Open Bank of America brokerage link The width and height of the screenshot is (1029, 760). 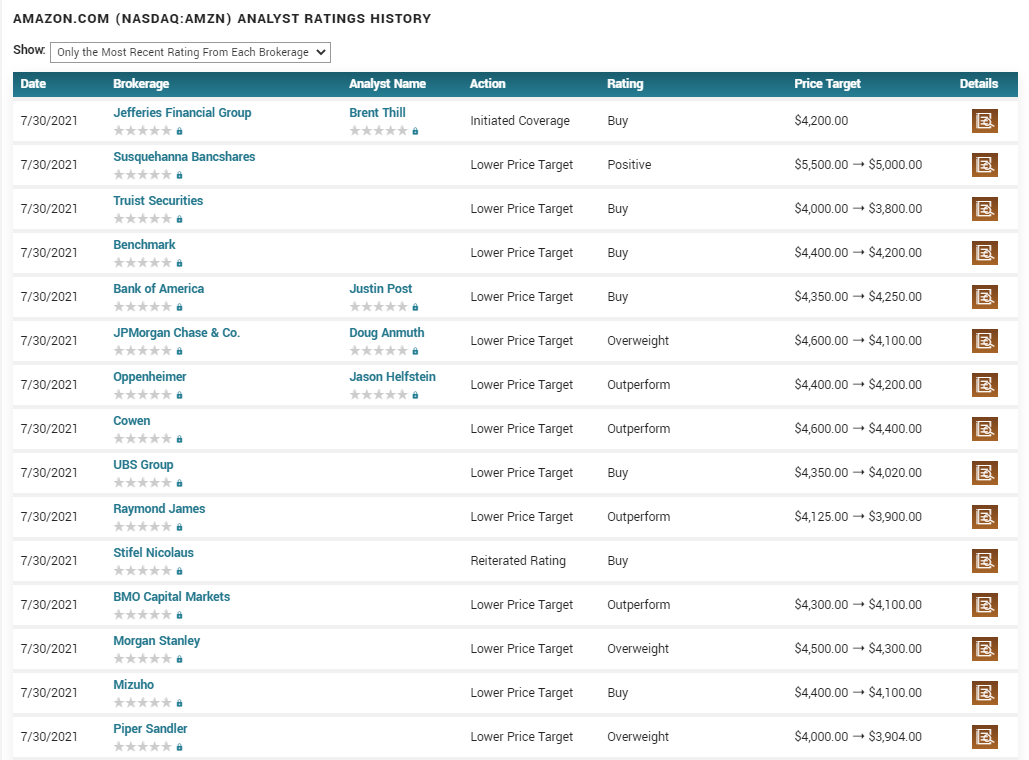[158, 288]
